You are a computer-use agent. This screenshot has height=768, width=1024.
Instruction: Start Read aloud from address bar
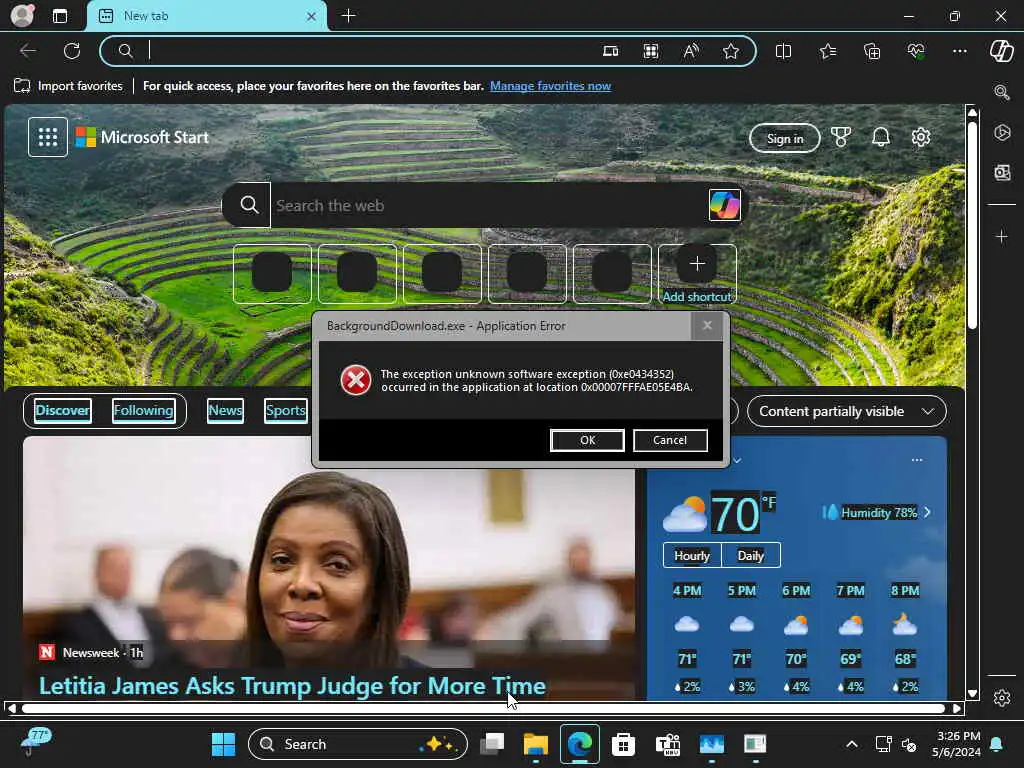tap(691, 51)
